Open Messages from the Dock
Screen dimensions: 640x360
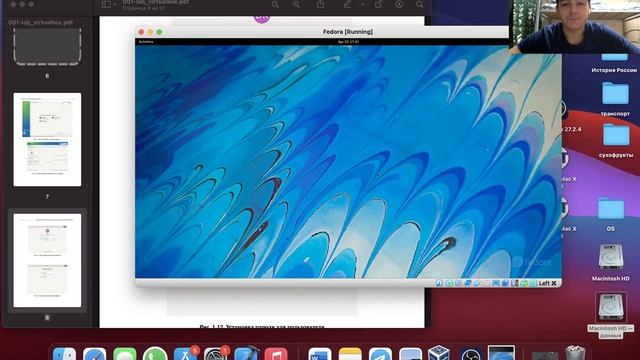(x=124, y=354)
